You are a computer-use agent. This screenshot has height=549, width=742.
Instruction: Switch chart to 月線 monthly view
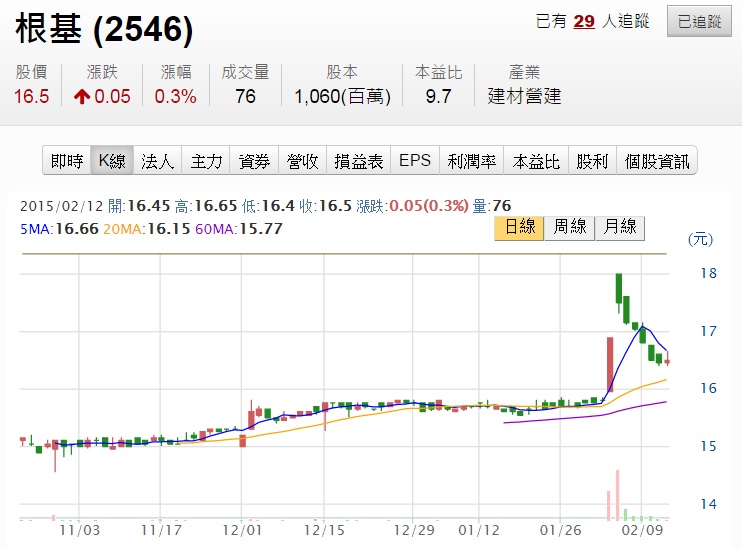click(620, 228)
